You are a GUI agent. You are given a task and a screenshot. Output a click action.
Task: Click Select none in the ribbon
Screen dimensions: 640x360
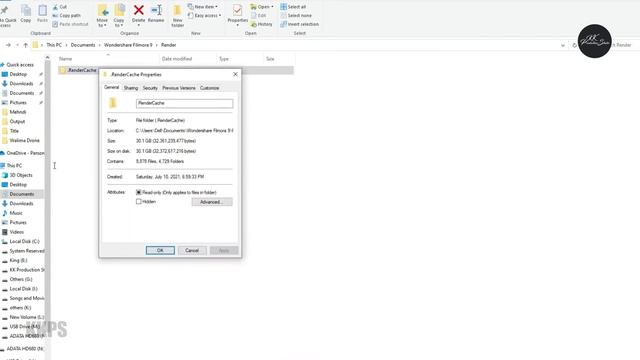click(296, 16)
